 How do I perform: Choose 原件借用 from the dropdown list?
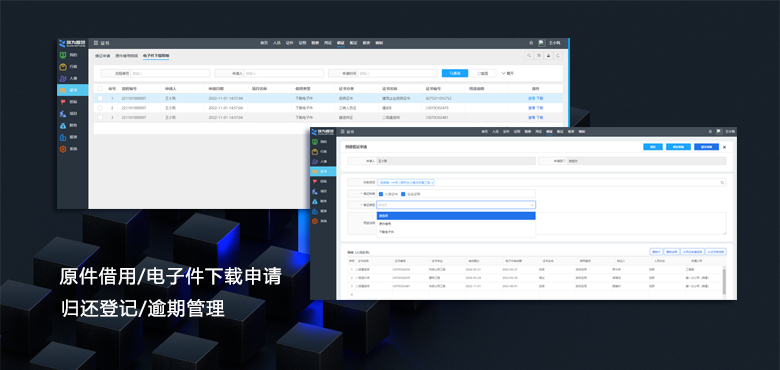pos(456,224)
